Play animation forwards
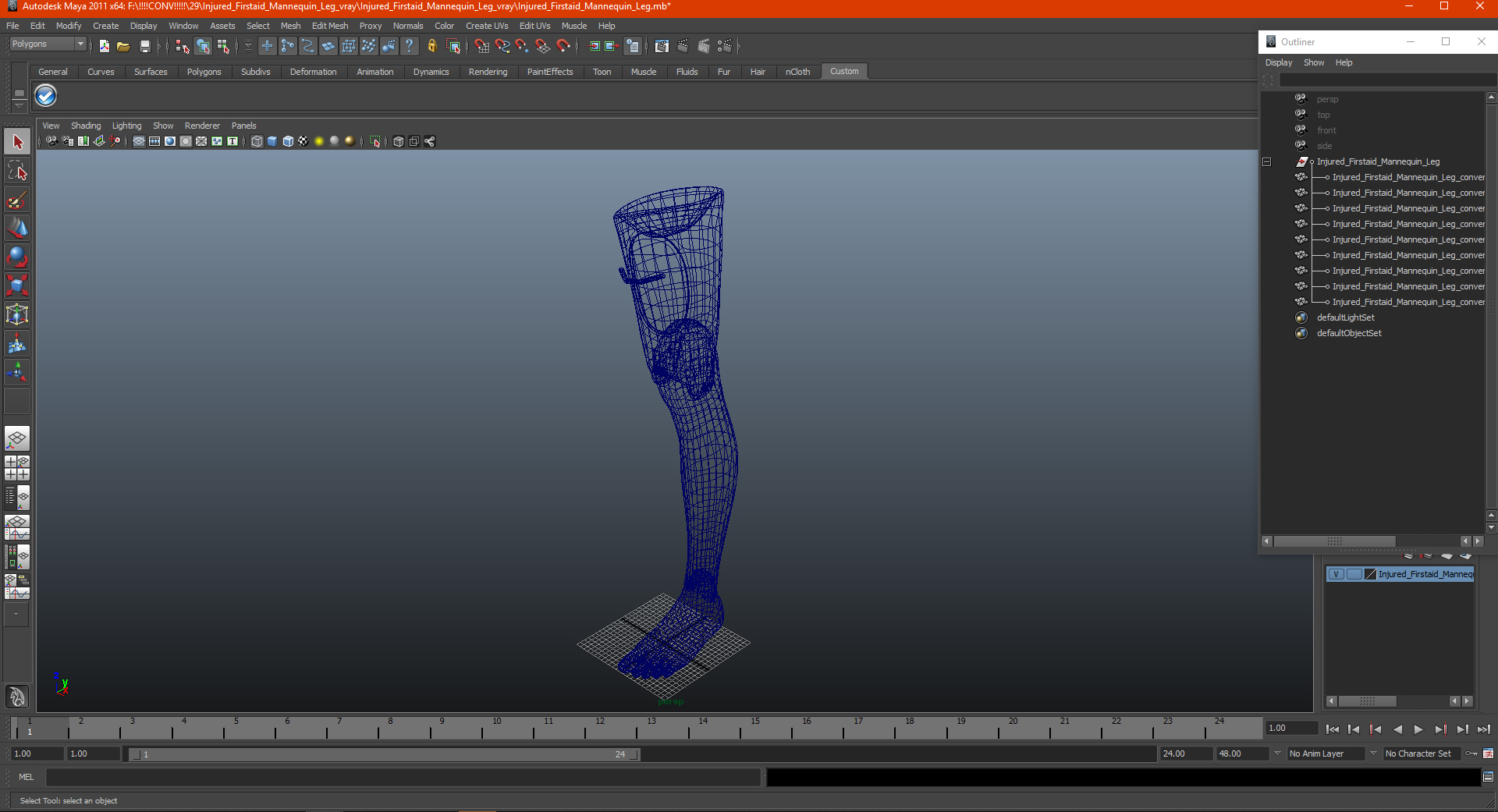The height and width of the screenshot is (812, 1498). tap(1418, 729)
